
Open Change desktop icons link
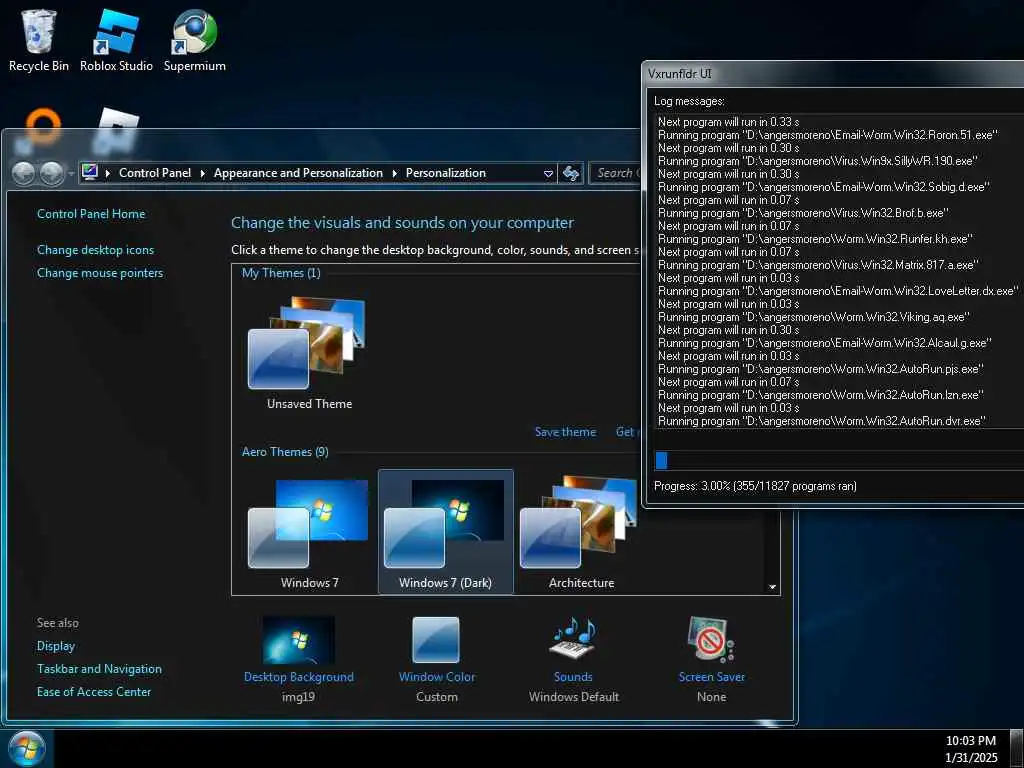coord(95,249)
